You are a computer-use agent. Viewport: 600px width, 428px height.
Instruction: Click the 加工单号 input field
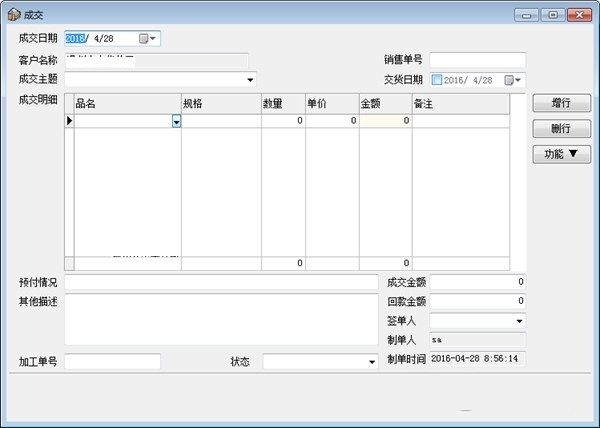[x=112, y=361]
